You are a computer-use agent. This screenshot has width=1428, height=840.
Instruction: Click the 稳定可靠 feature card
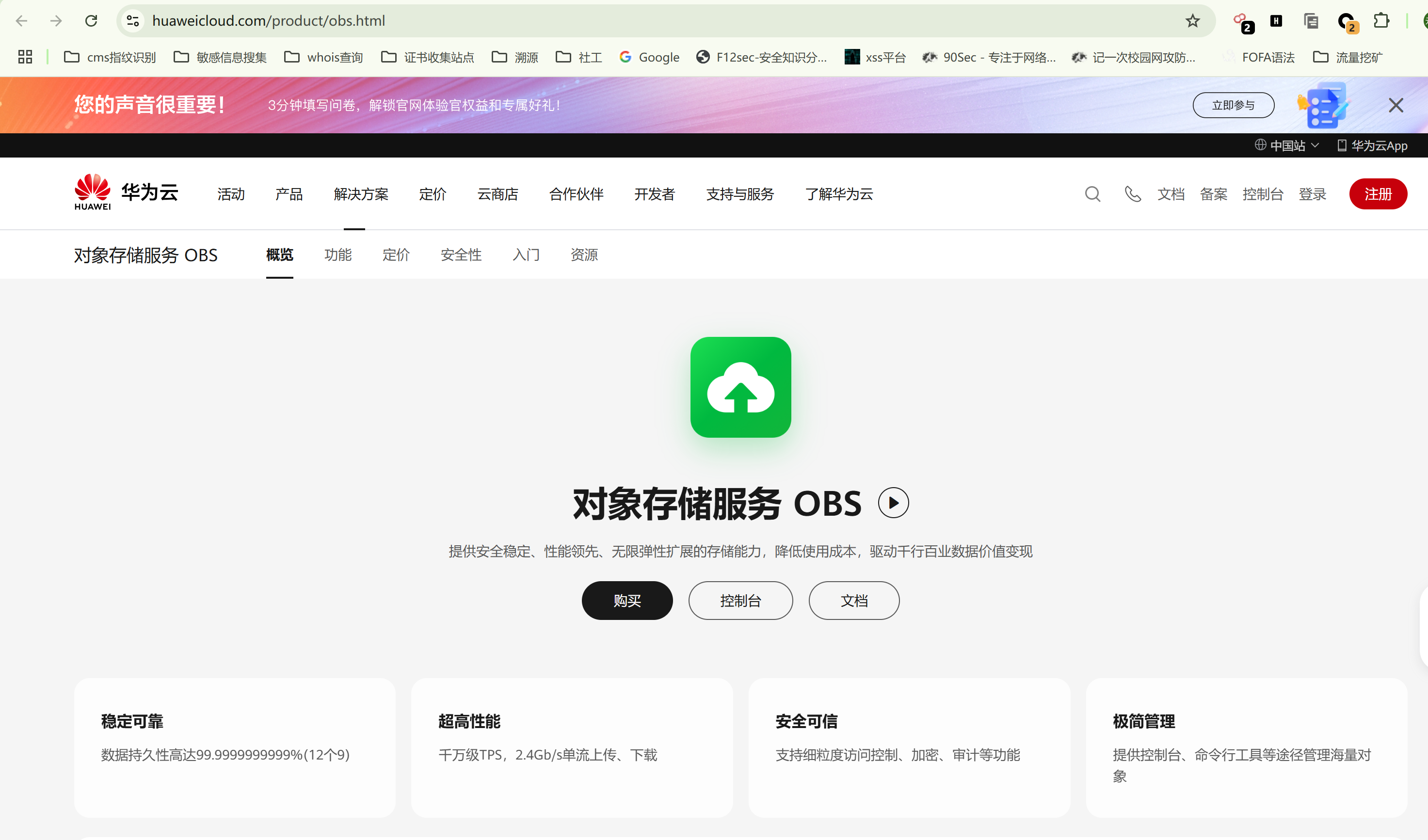[235, 748]
